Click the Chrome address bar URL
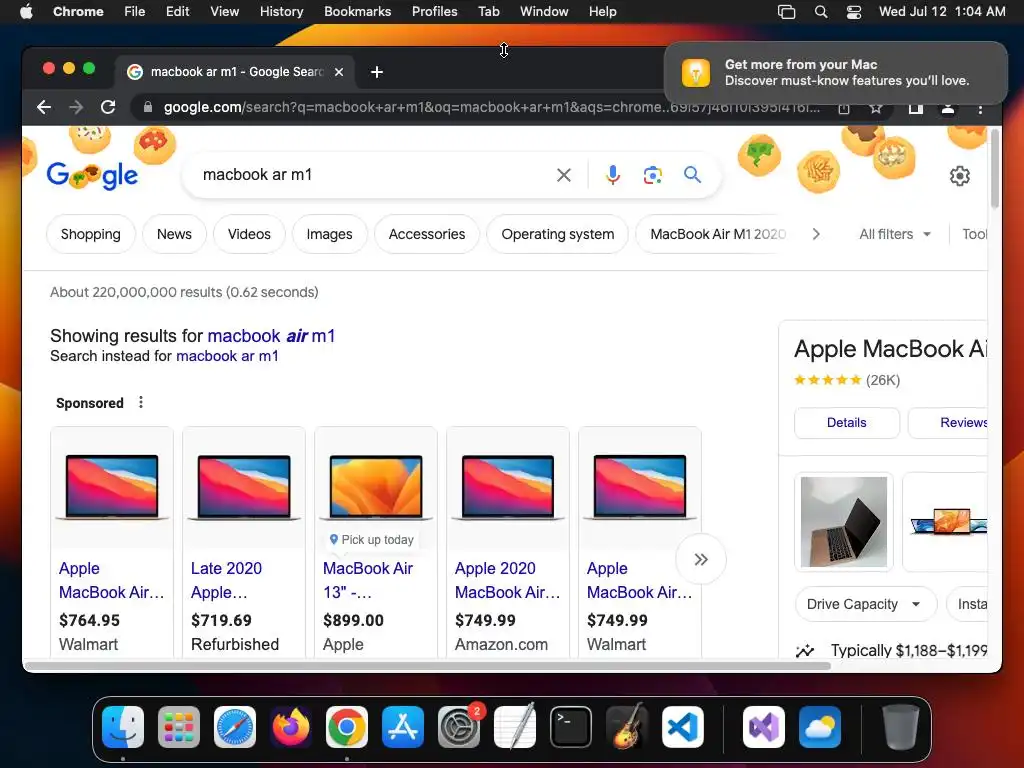This screenshot has width=1024, height=768. coord(491,108)
